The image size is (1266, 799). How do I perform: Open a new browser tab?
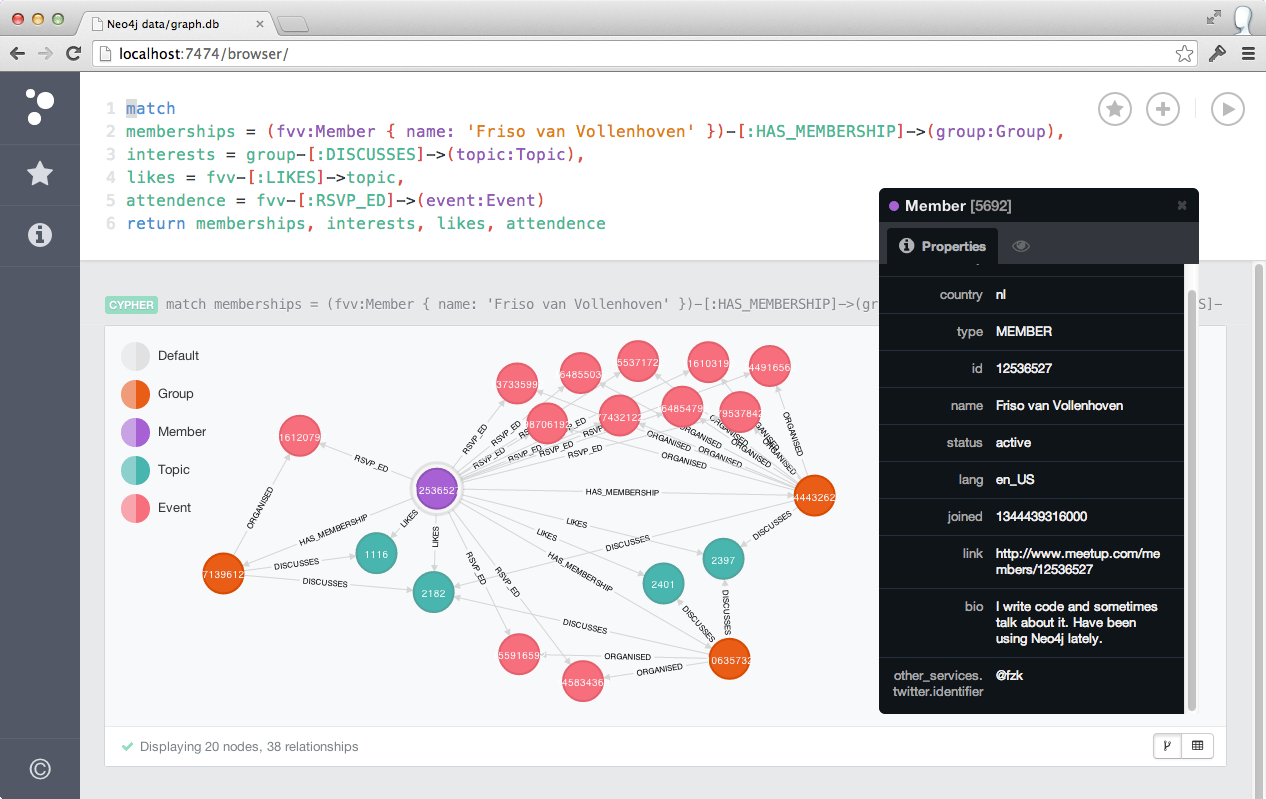(292, 24)
